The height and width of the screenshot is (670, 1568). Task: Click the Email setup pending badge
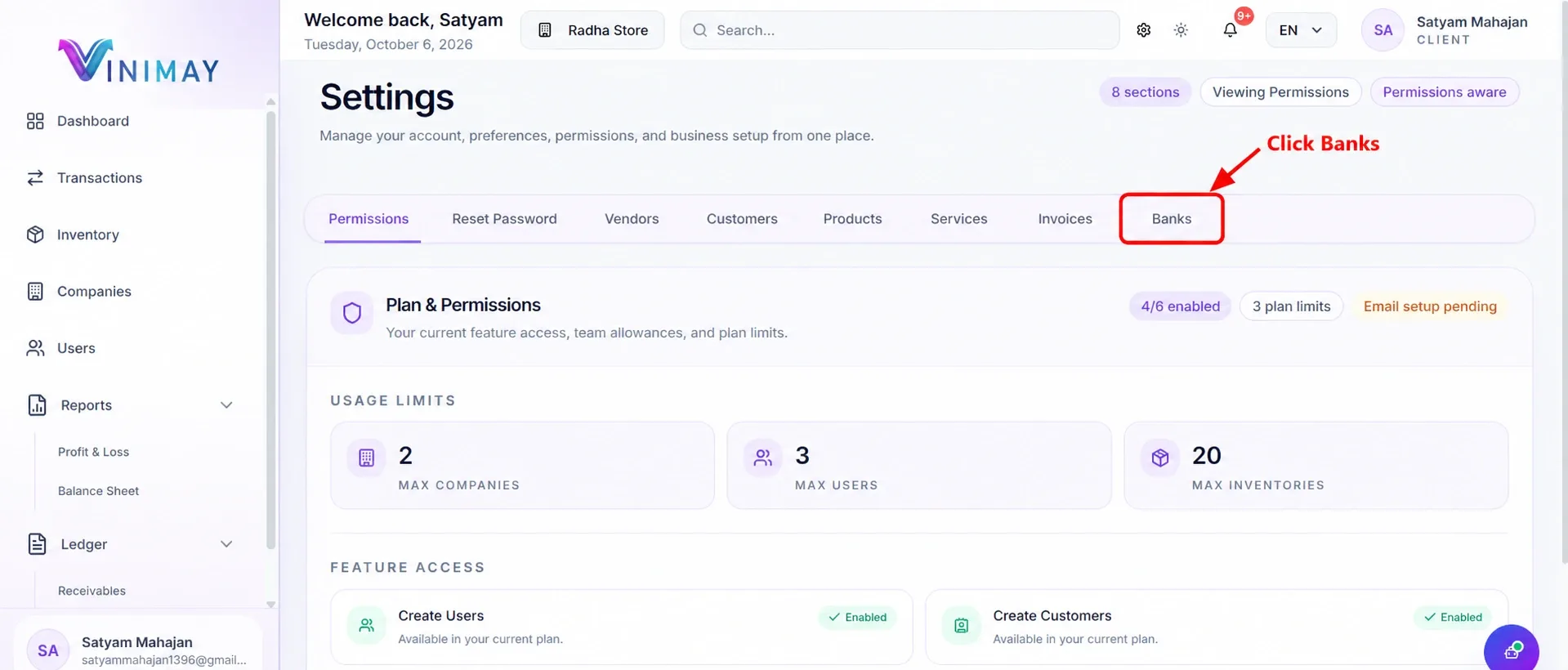1430,306
